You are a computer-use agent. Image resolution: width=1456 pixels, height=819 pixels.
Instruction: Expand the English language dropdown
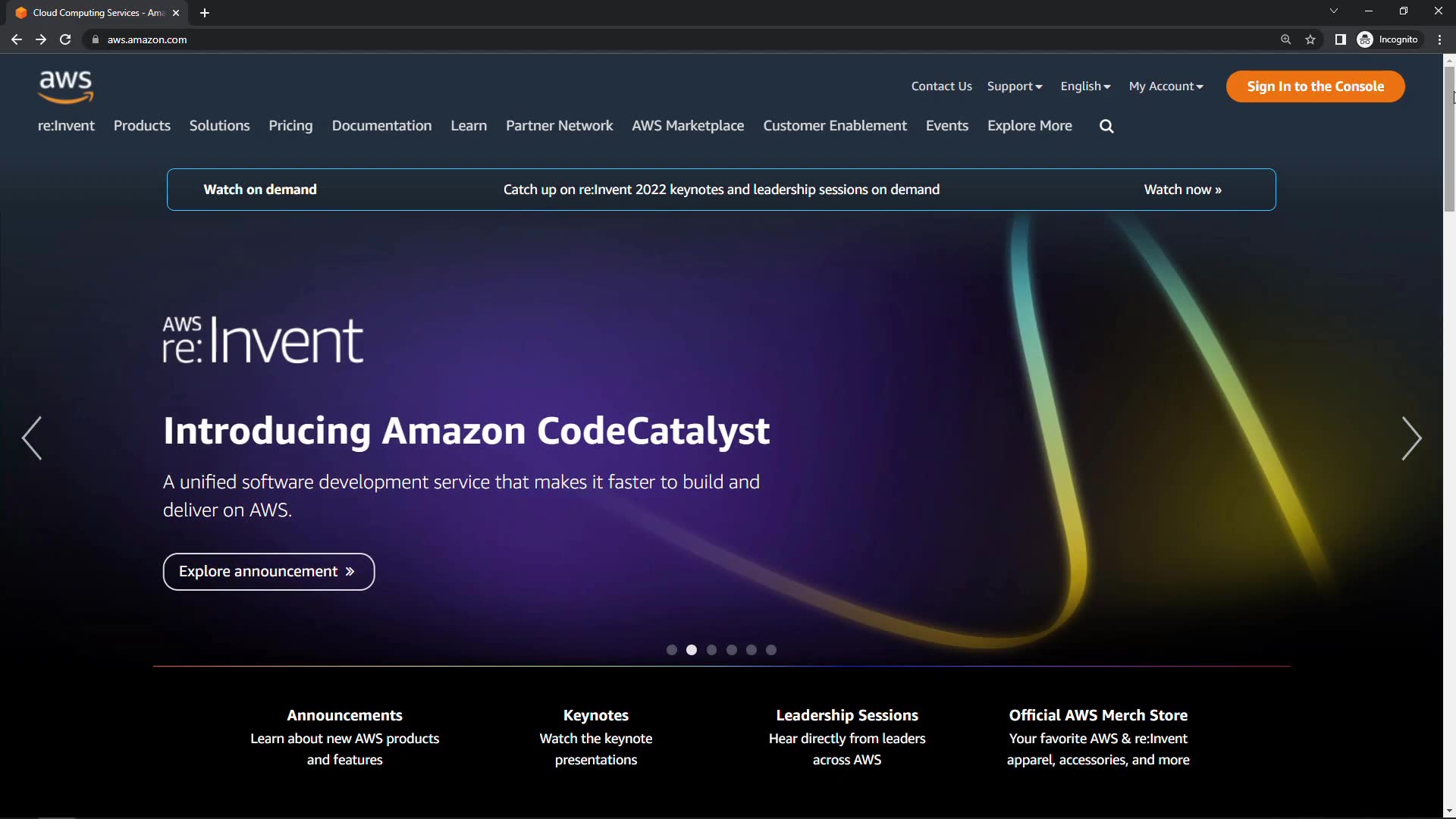1085,86
